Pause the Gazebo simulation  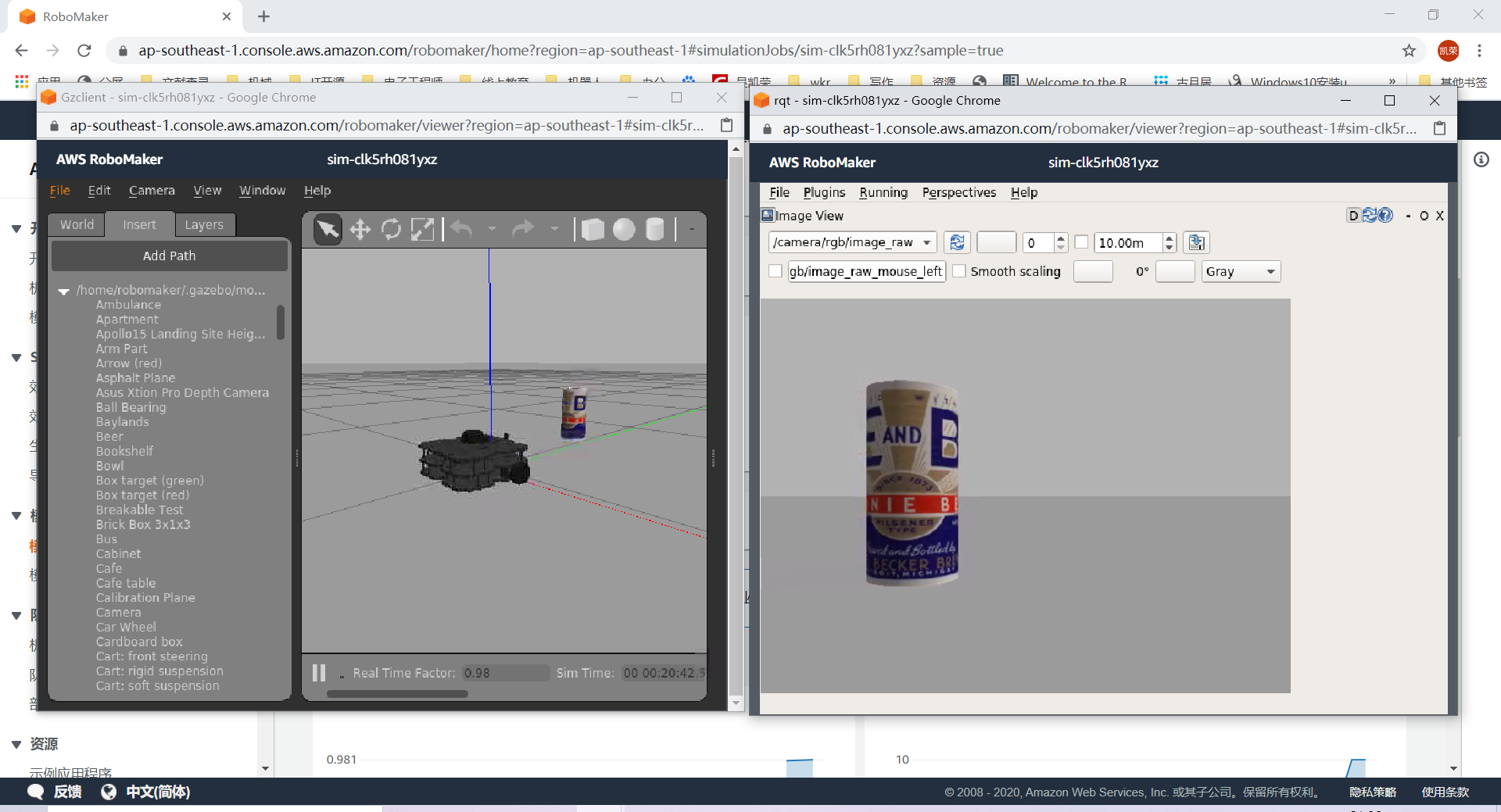[x=319, y=673]
